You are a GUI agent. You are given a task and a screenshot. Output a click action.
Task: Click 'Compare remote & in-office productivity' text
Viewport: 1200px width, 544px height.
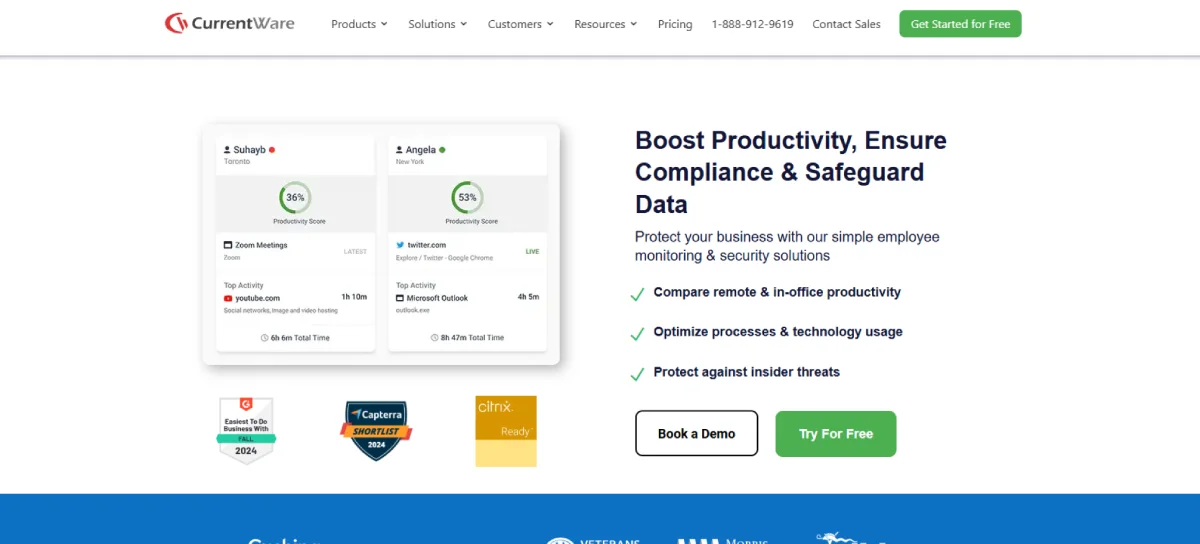coord(777,292)
